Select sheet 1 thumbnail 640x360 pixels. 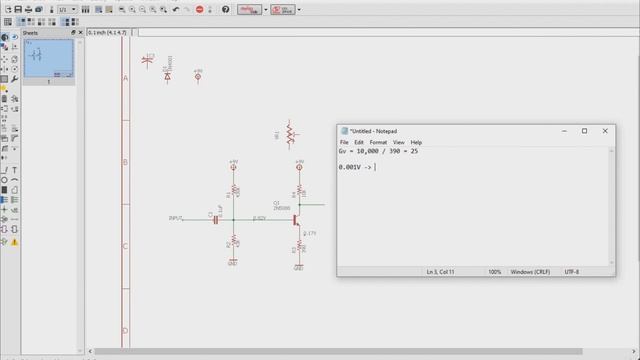[x=49, y=58]
